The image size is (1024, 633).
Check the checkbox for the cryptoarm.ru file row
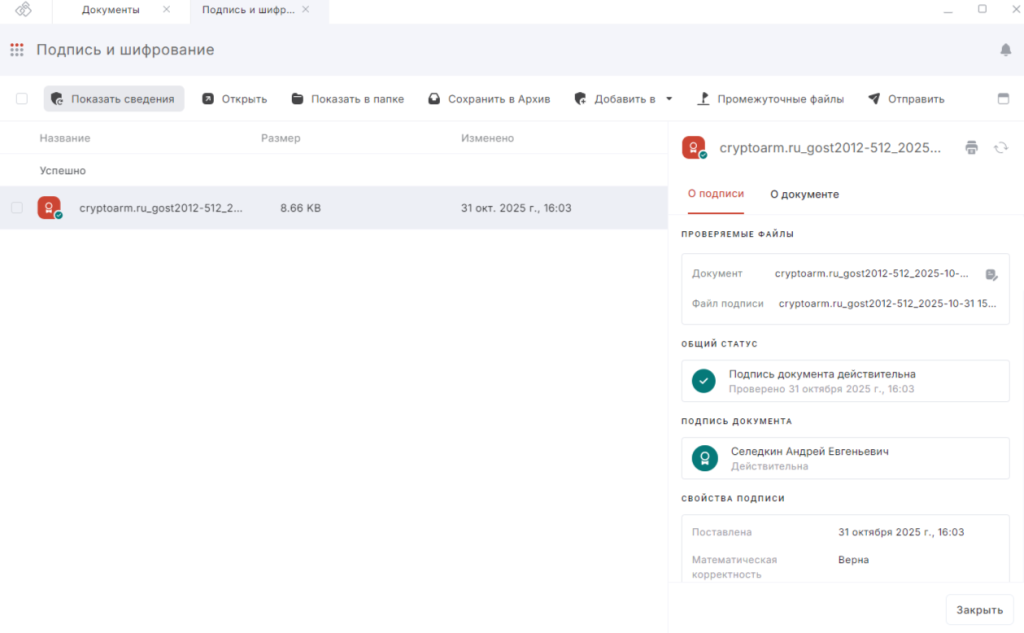[x=17, y=208]
